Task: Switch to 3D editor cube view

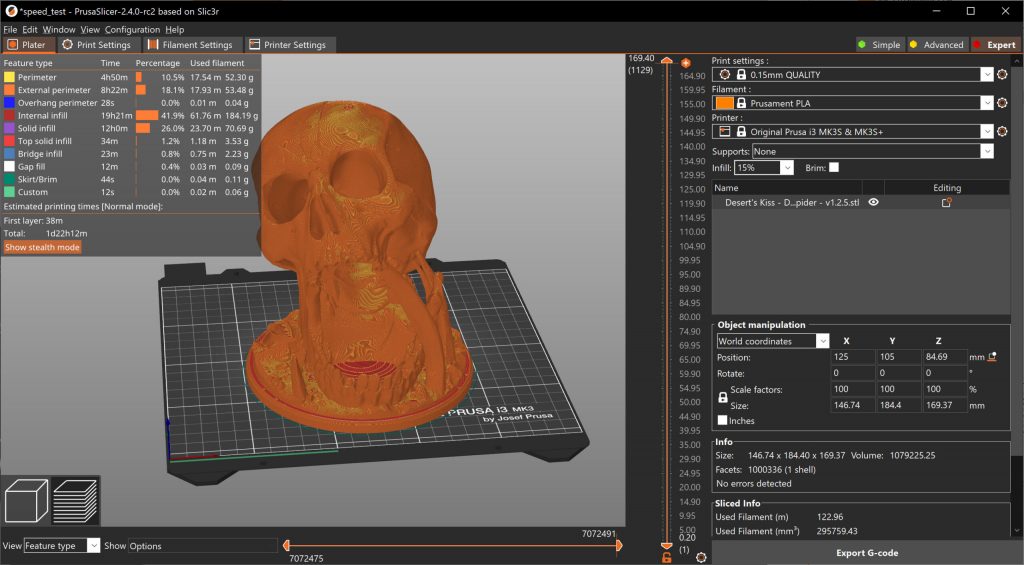Action: tap(24, 500)
